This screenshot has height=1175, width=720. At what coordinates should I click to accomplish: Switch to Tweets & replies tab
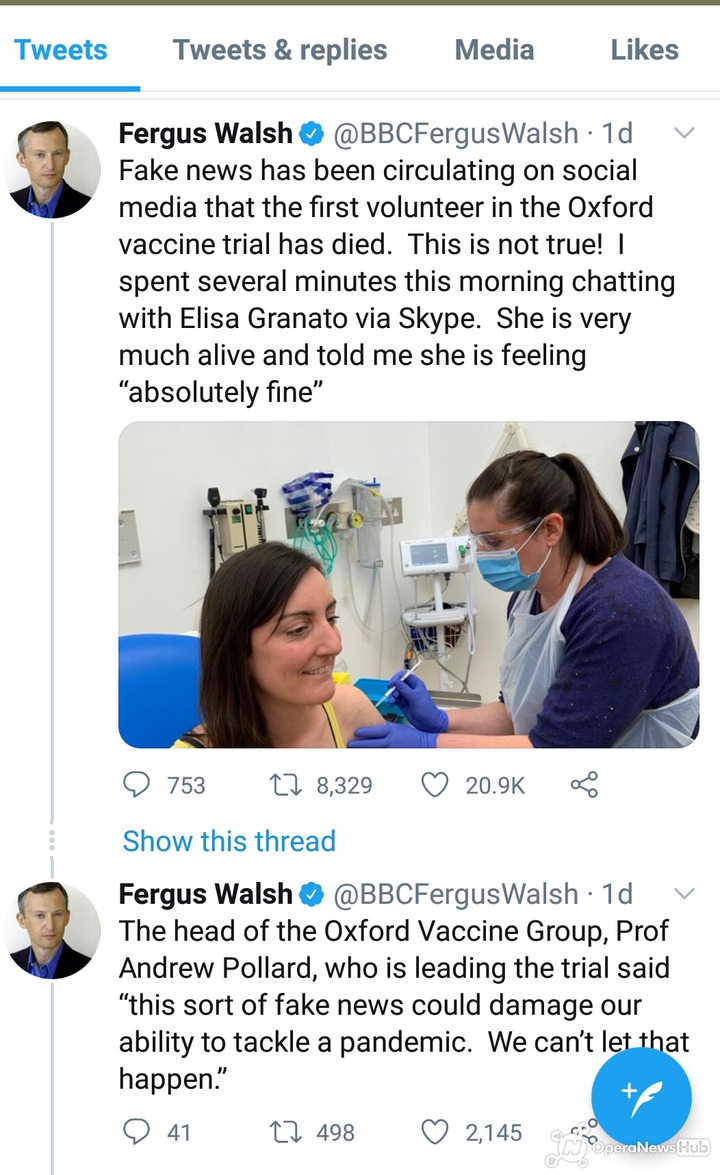click(x=280, y=50)
